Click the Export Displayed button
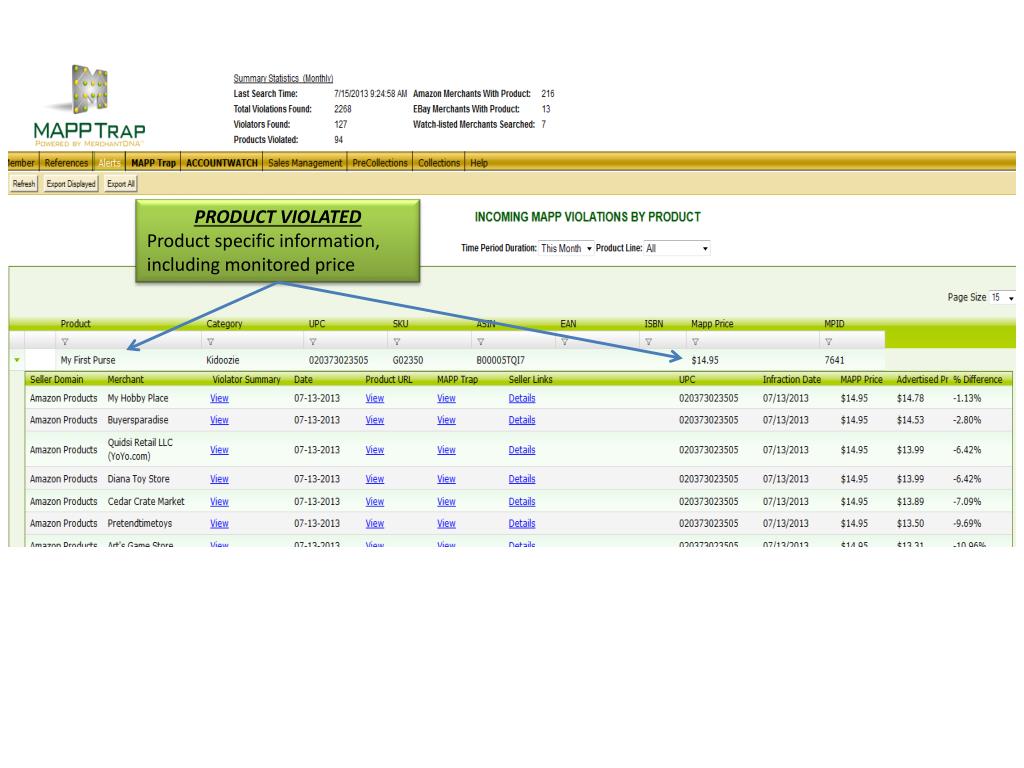 71,184
